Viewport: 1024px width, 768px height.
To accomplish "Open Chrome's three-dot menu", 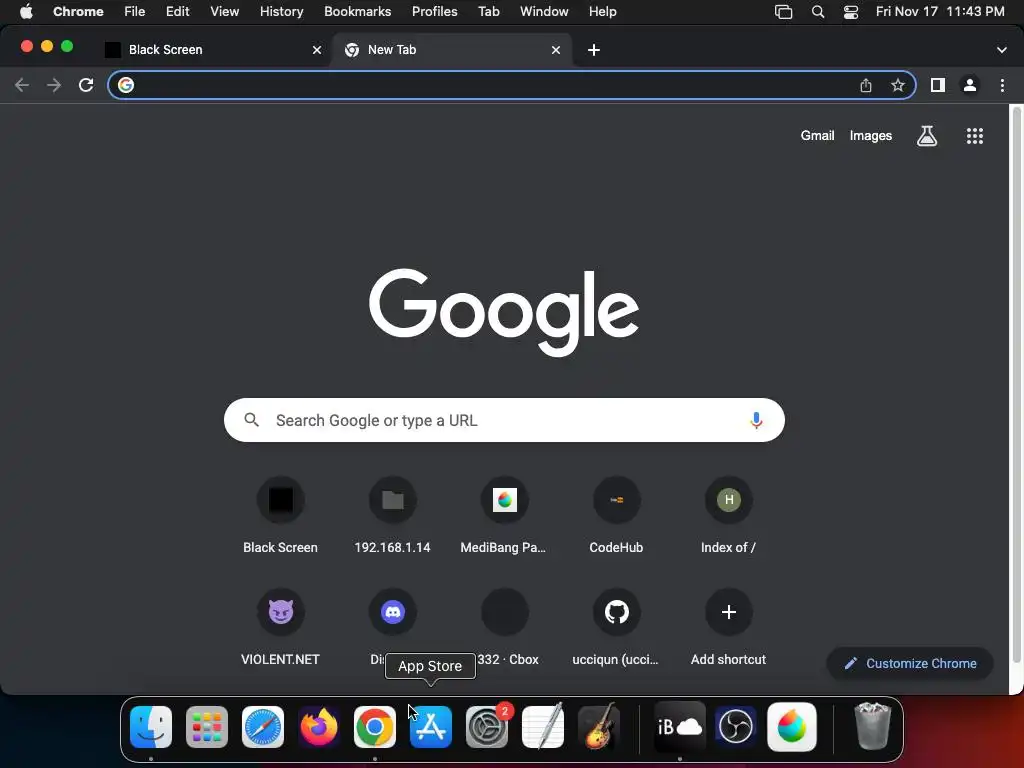I will tap(1002, 85).
